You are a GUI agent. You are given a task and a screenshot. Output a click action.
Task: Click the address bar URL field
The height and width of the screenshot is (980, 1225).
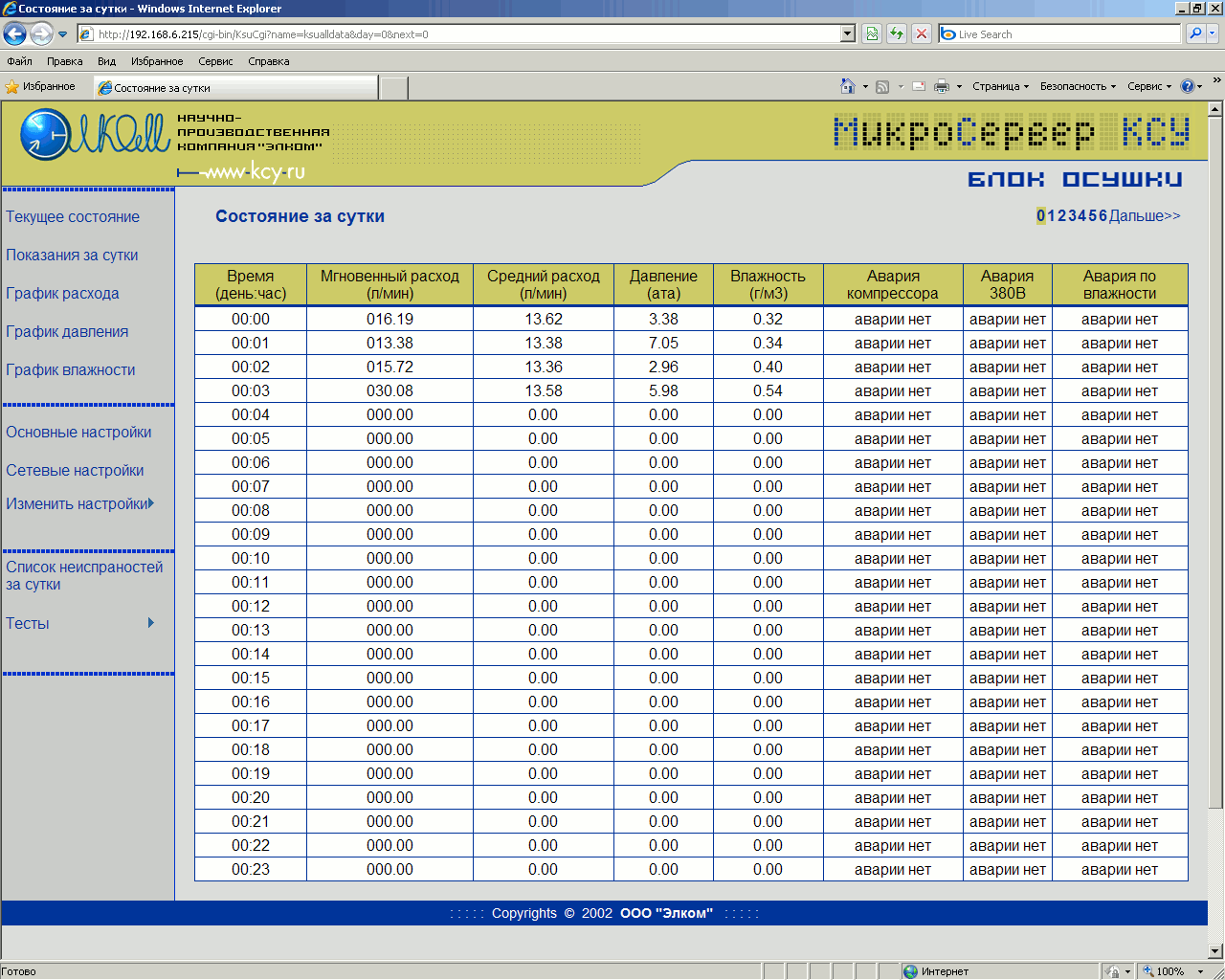[x=459, y=34]
